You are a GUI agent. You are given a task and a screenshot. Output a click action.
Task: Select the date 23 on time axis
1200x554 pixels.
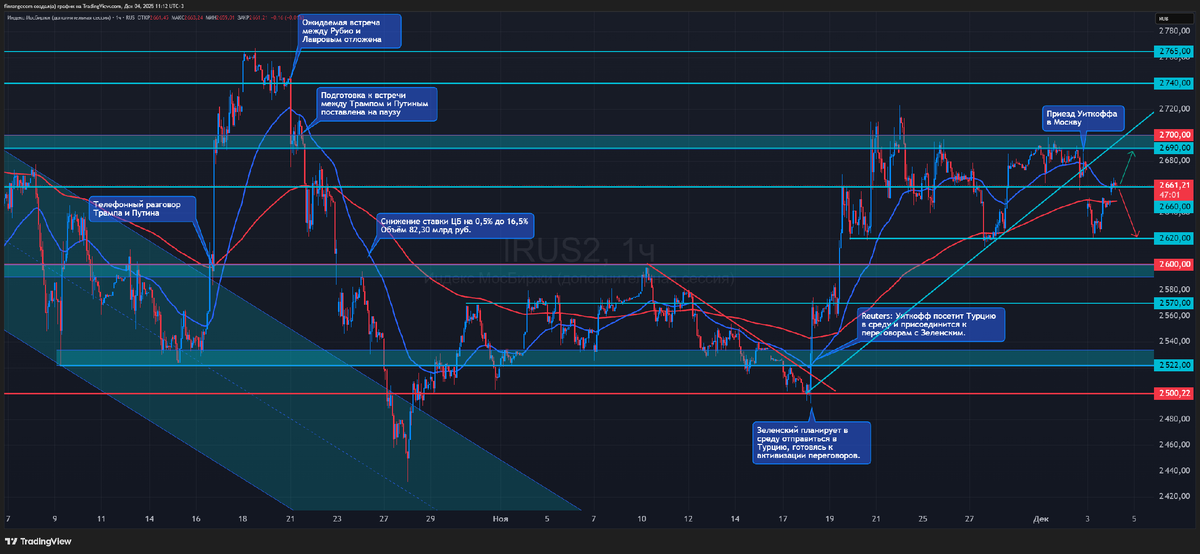337,520
